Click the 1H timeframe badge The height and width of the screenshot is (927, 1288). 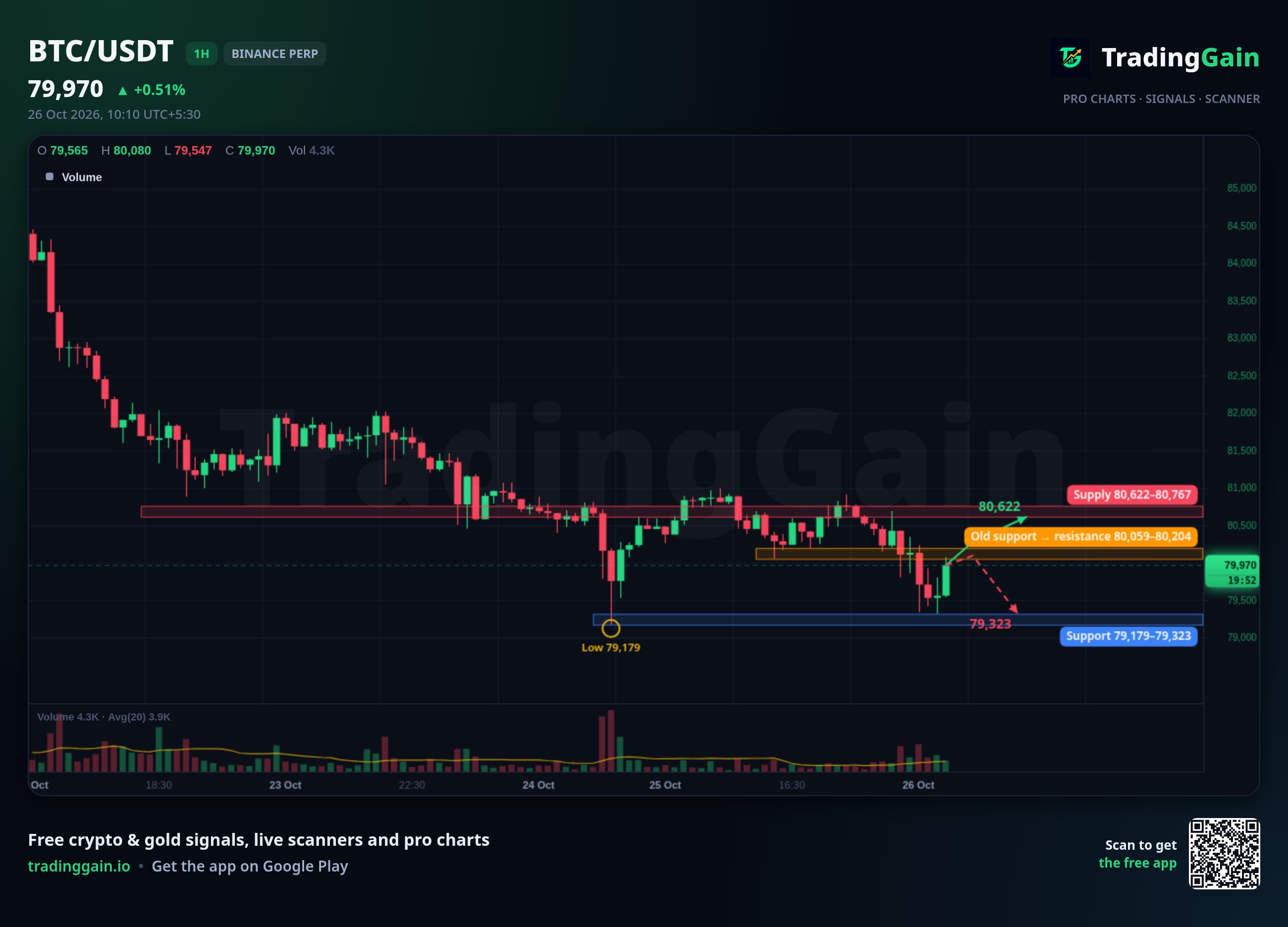pos(202,54)
